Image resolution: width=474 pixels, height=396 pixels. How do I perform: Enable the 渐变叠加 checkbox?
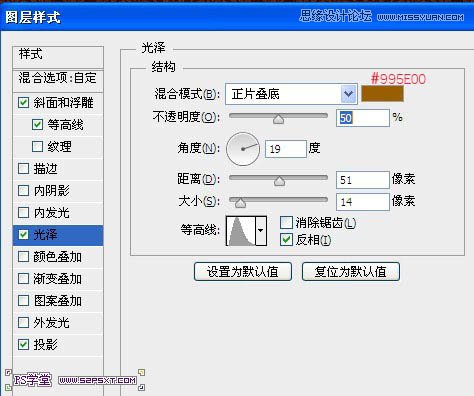pyautogui.click(x=23, y=279)
